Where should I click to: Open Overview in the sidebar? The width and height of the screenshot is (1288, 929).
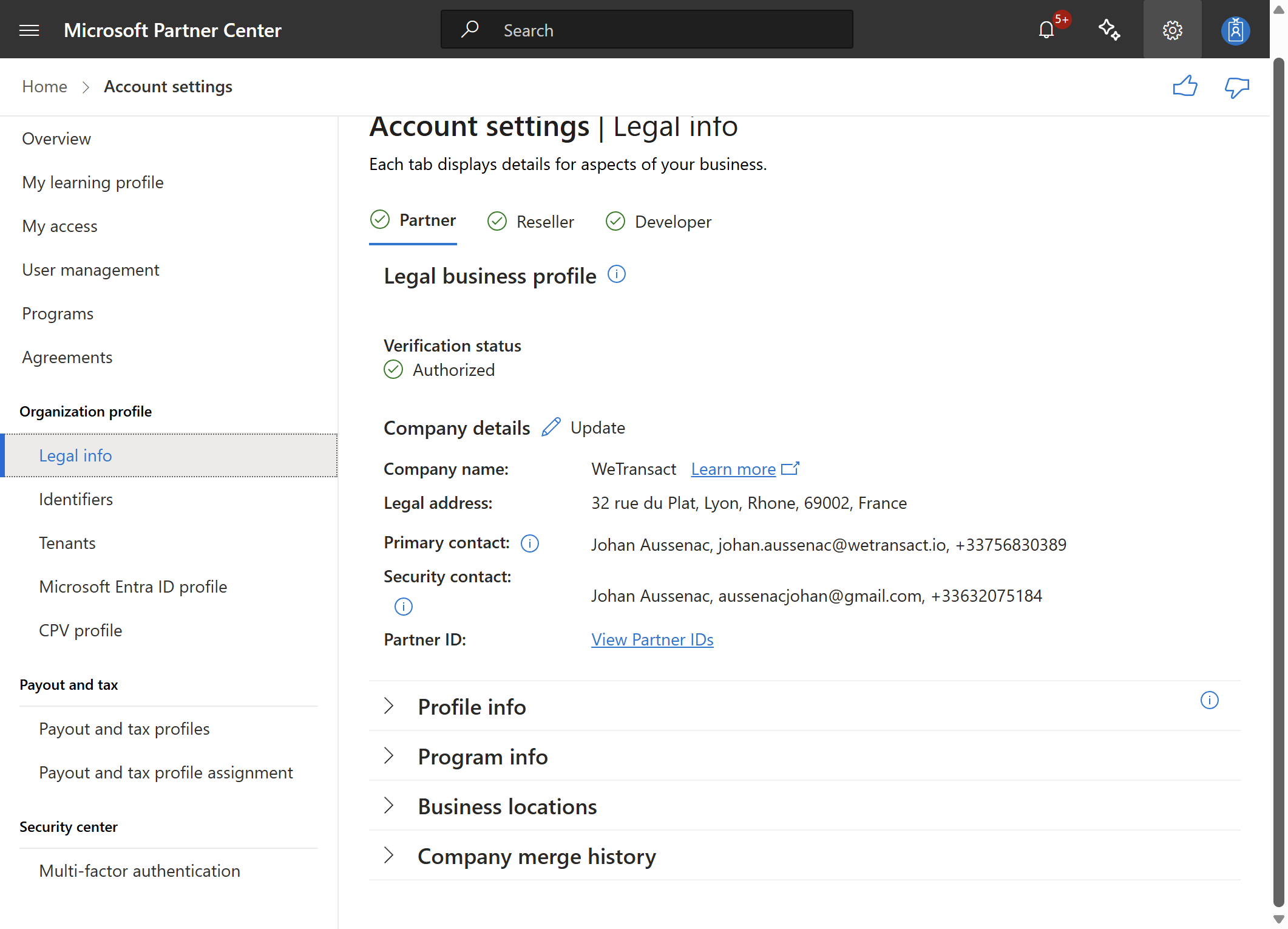(x=56, y=138)
